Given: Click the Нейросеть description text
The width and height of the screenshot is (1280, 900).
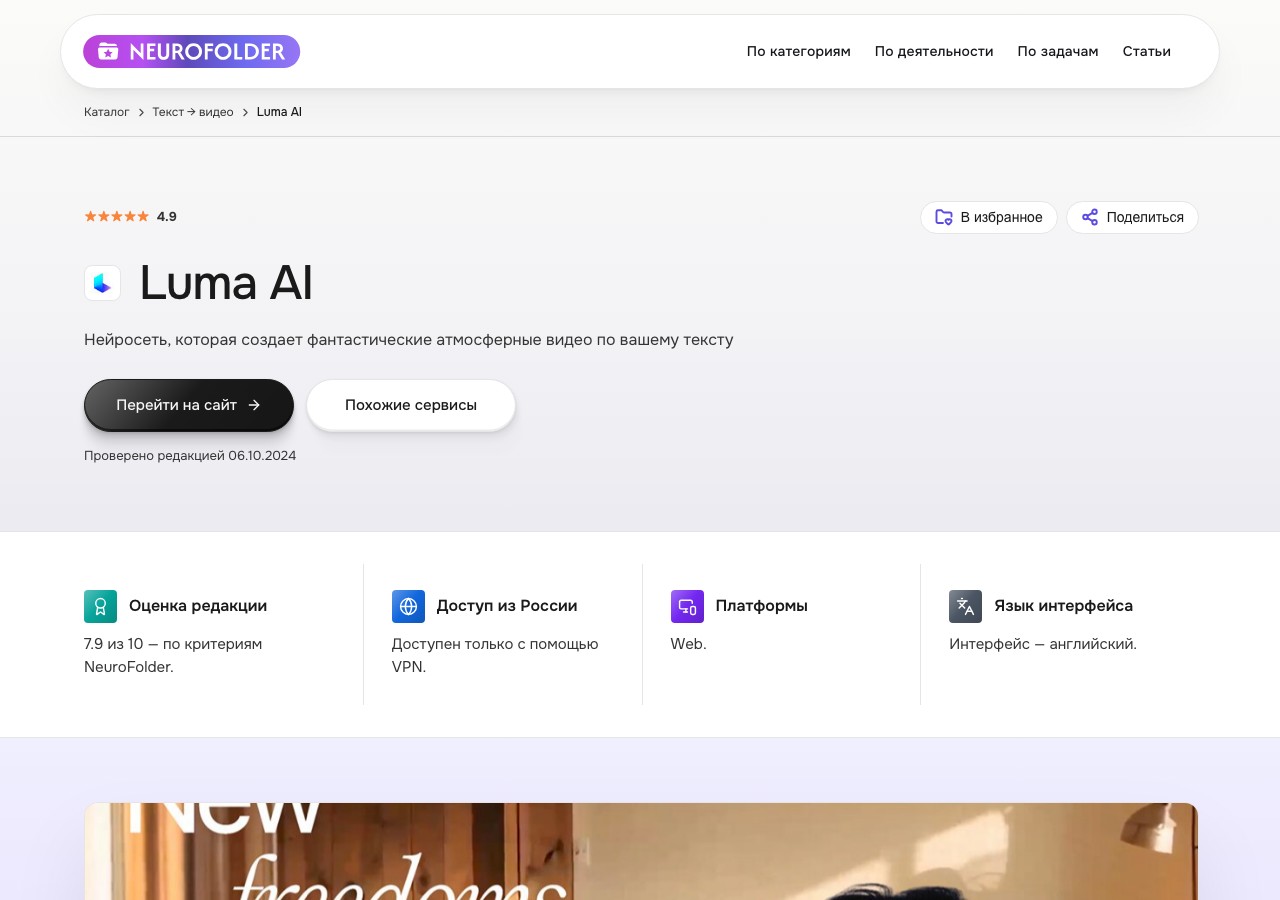Looking at the screenshot, I should pos(409,340).
